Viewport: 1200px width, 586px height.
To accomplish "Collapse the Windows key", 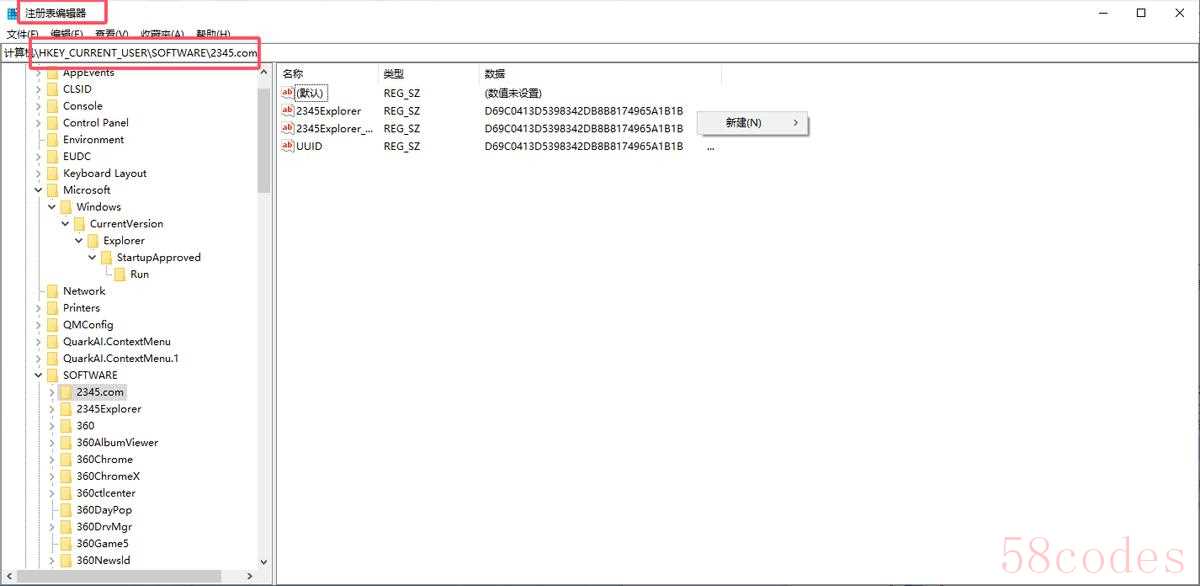I will point(52,207).
